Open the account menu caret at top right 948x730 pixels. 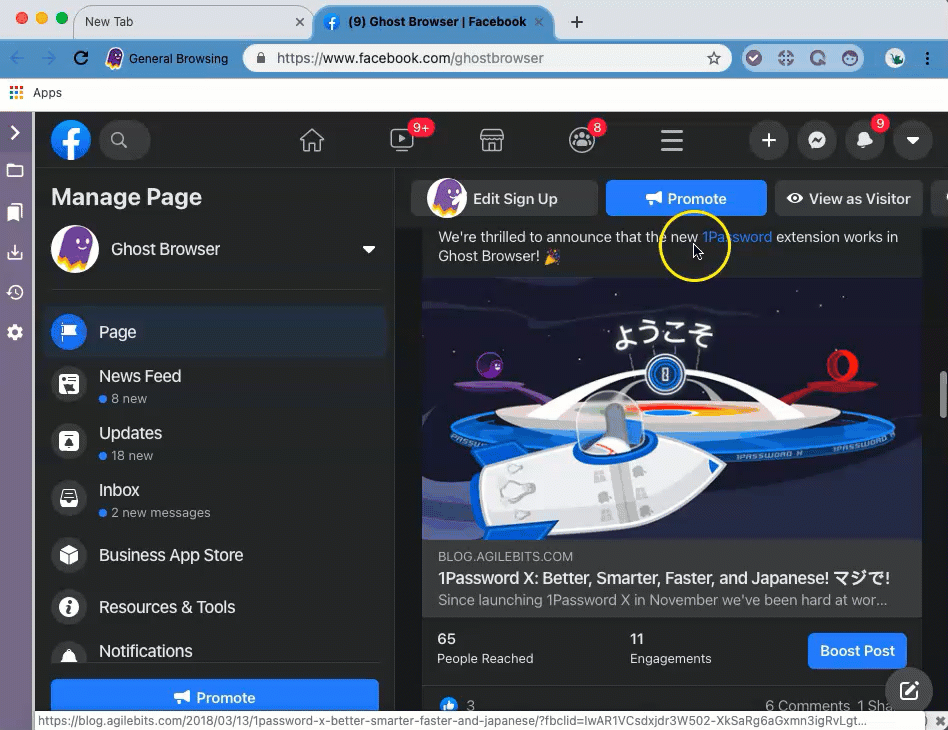[x=913, y=140]
